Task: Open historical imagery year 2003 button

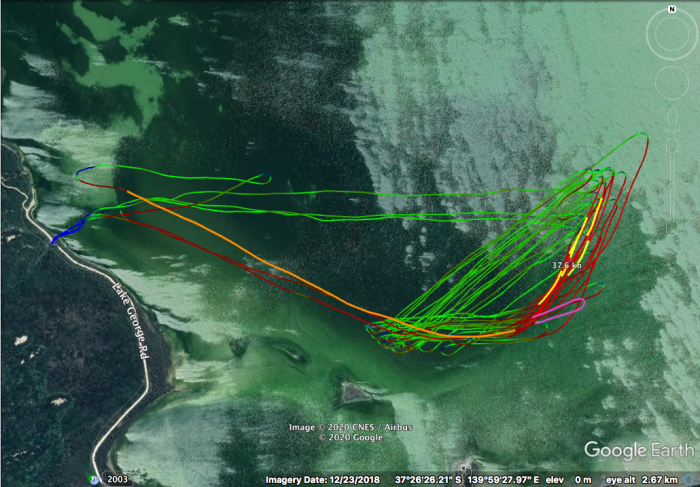Action: 117,479
